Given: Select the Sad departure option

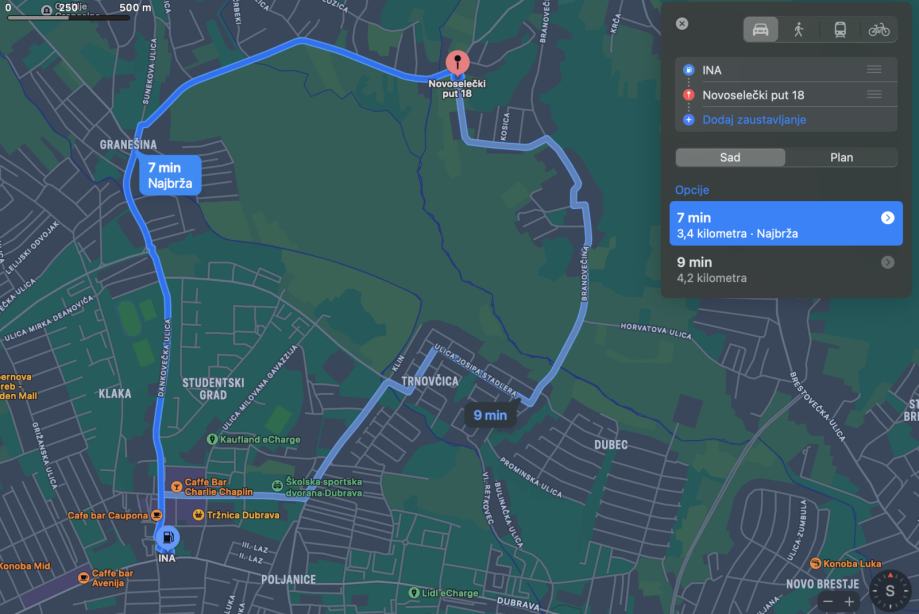Looking at the screenshot, I should click(730, 158).
